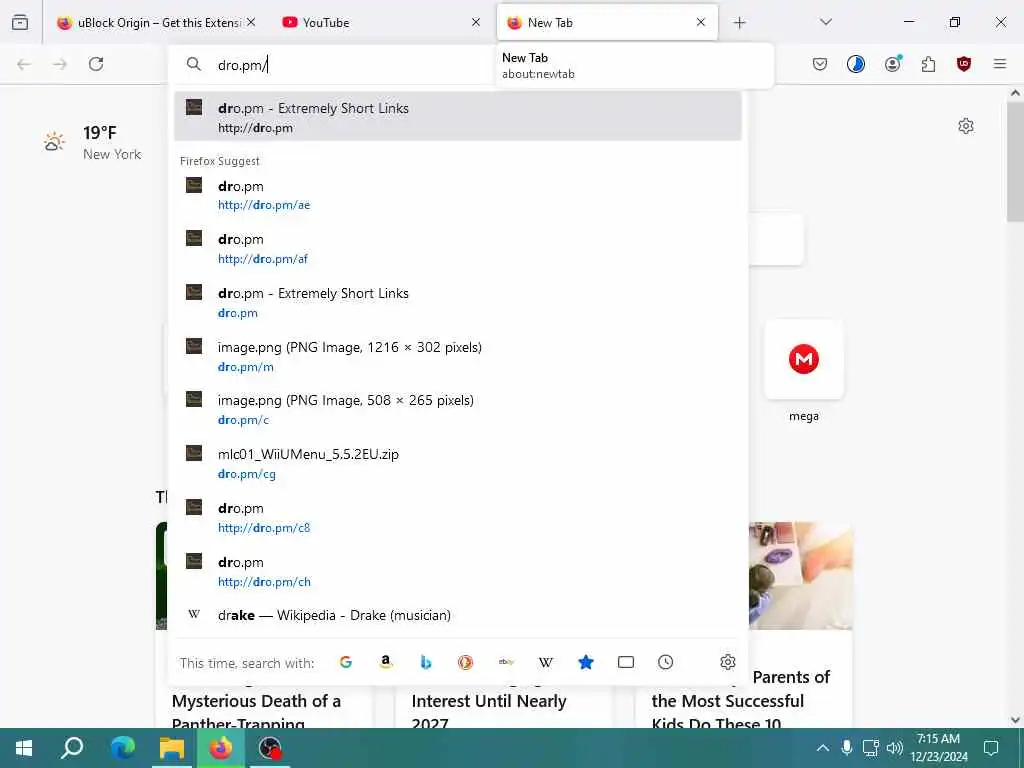Switch to the YouTube tab
The image size is (1024, 768).
[379, 22]
